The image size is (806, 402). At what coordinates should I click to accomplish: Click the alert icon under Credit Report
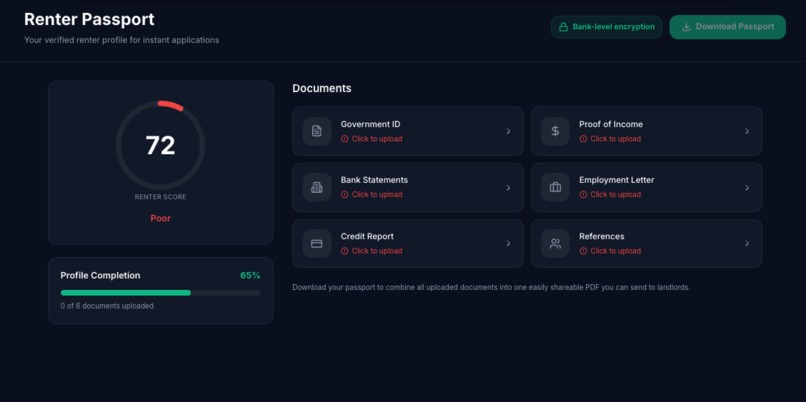[344, 251]
